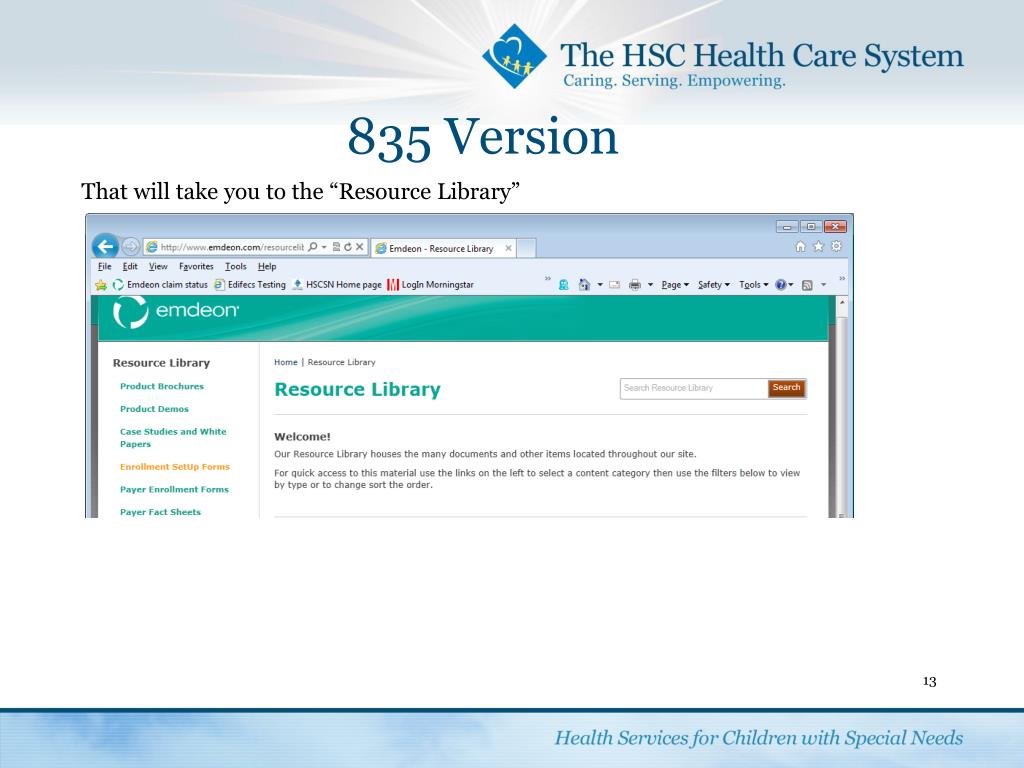The image size is (1024, 768).
Task: Open the Favorites menu
Action: pos(196,266)
